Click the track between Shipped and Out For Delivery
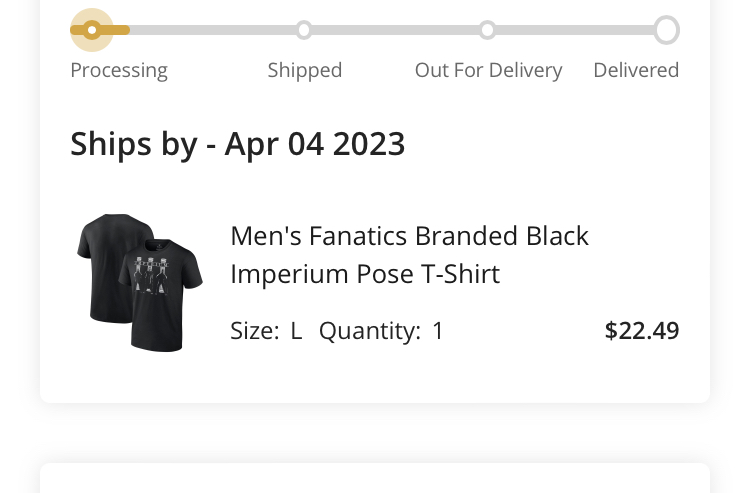The height and width of the screenshot is (493, 750). (x=395, y=30)
